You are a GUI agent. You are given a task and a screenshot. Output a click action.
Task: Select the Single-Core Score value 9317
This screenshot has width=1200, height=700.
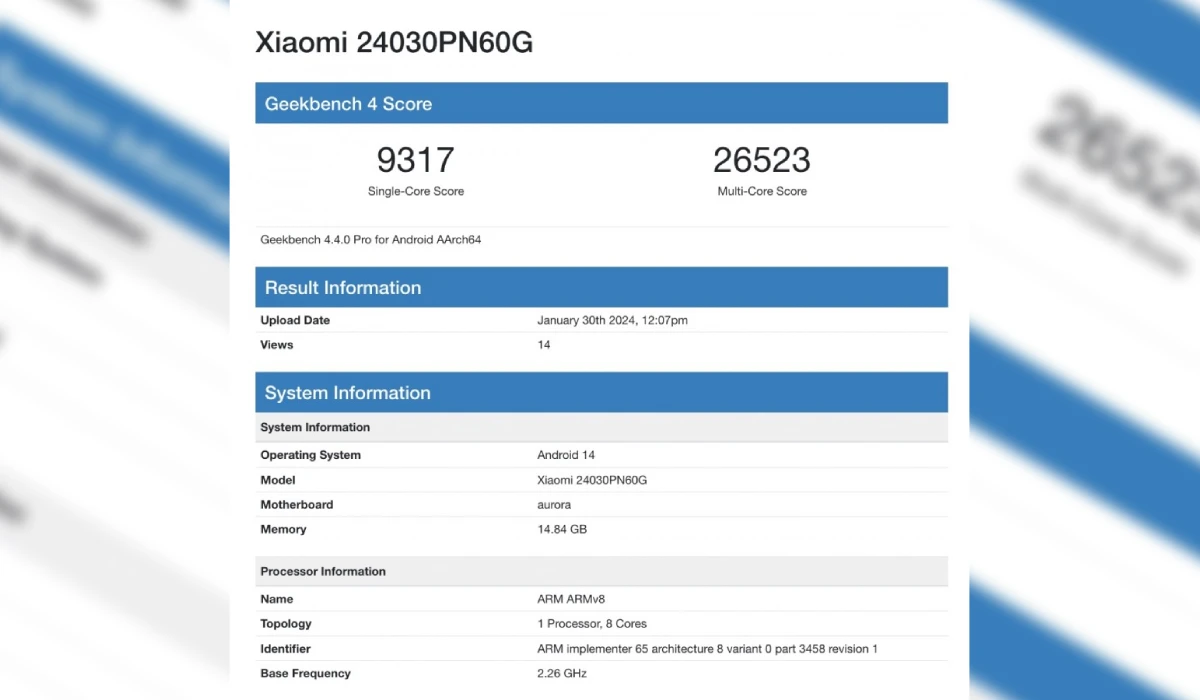point(416,159)
